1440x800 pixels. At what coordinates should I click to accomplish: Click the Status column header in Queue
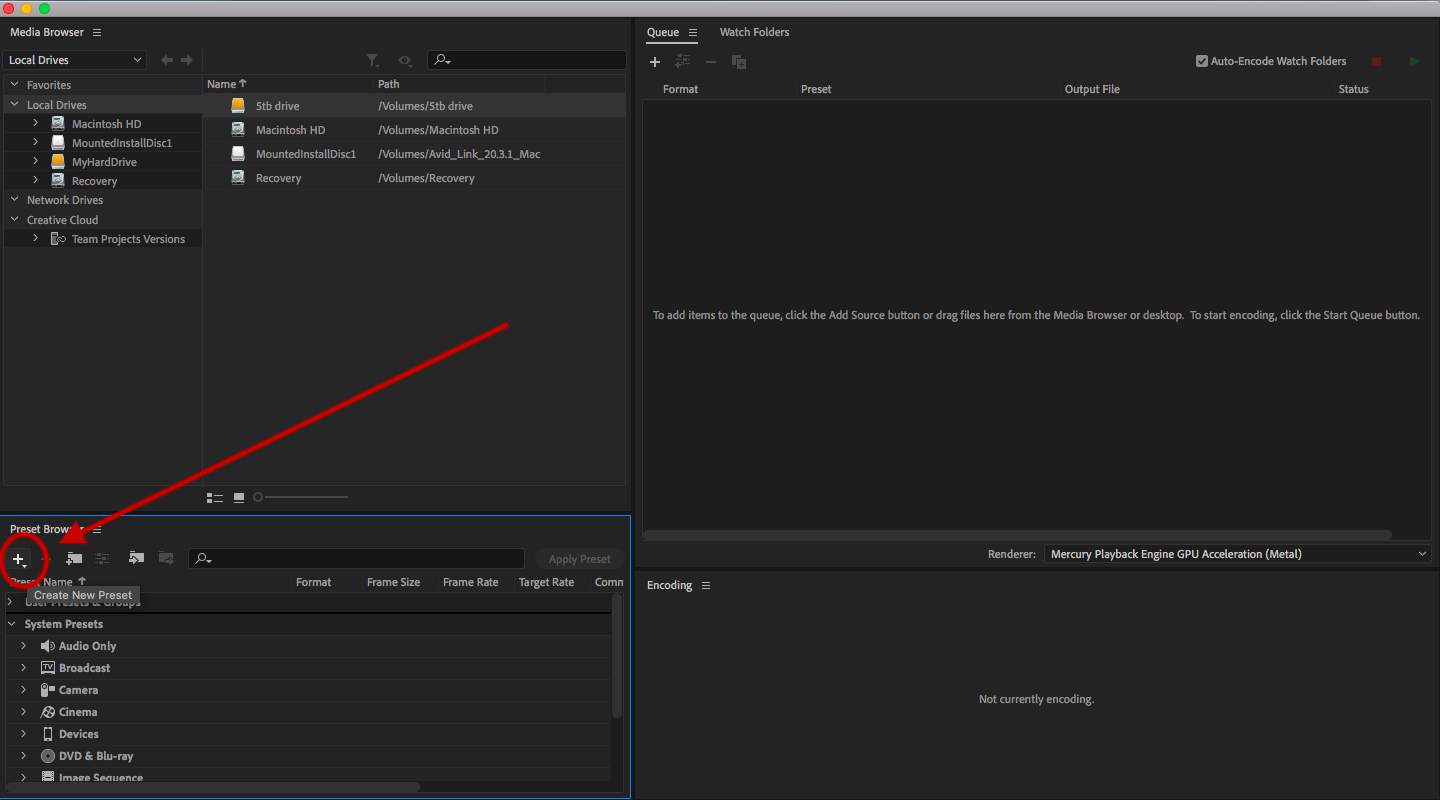(1353, 89)
